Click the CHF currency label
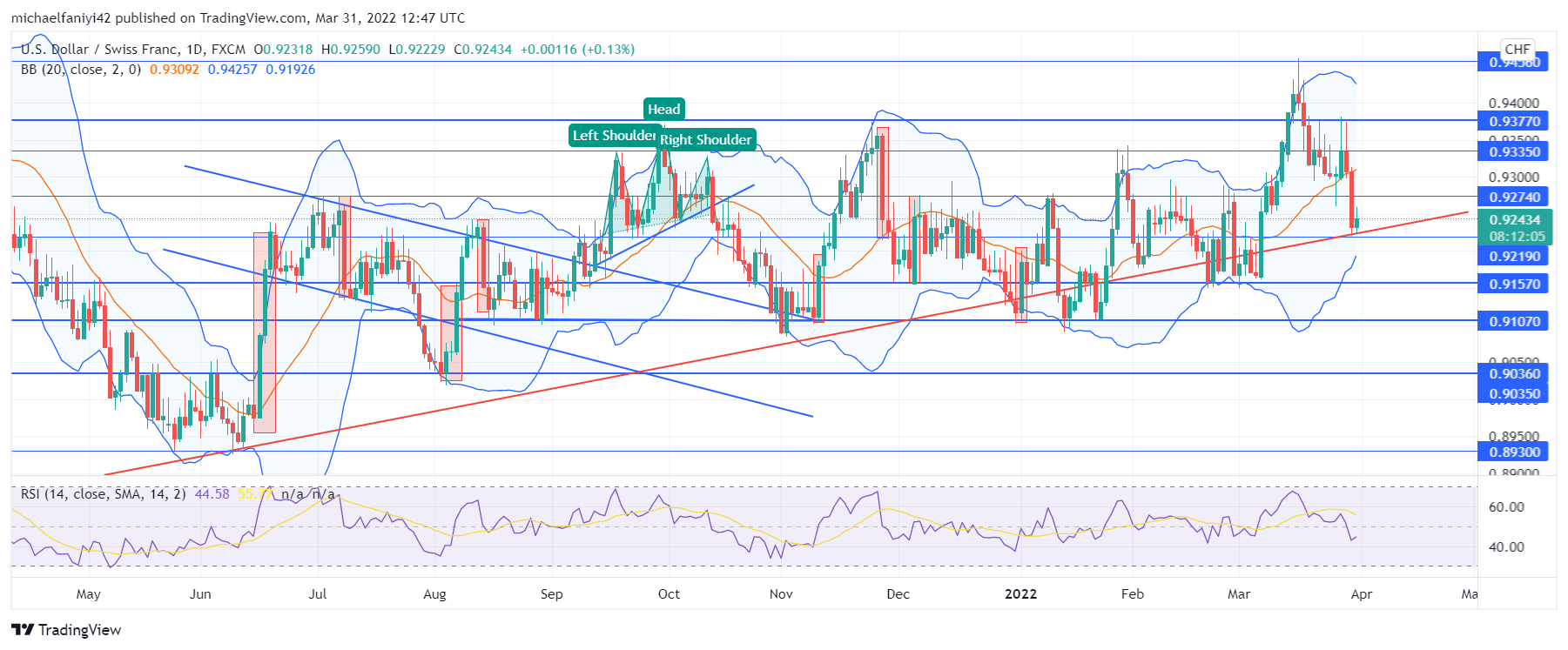The width and height of the screenshot is (1568, 650). (x=1518, y=50)
